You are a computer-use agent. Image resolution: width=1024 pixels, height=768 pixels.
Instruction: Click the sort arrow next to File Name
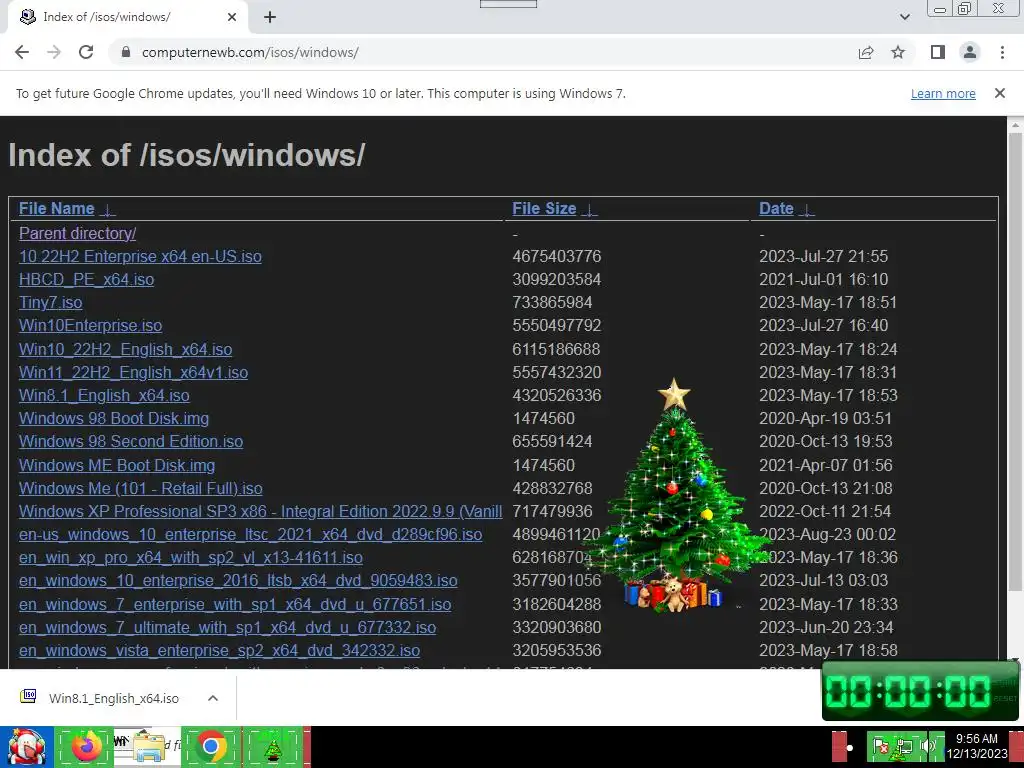coord(108,209)
